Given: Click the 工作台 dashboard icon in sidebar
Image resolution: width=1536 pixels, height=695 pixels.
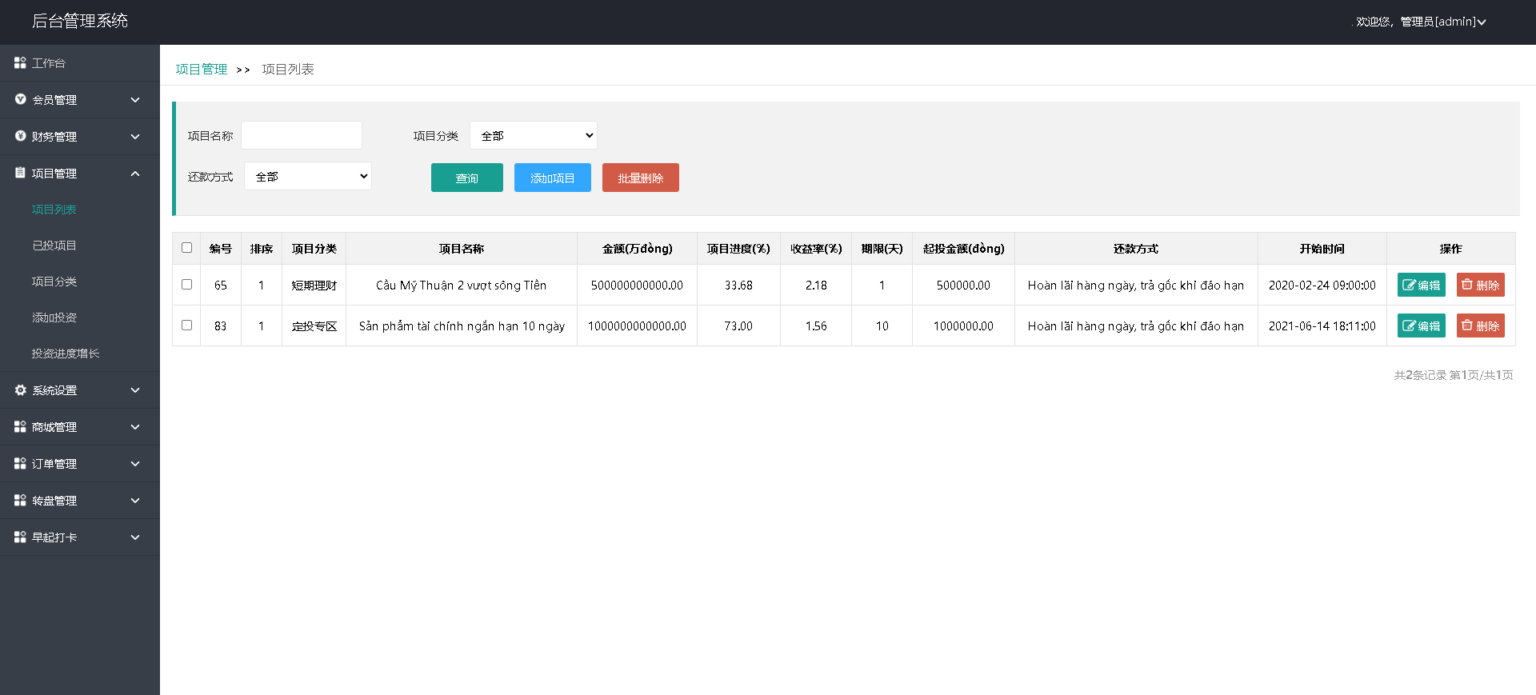Looking at the screenshot, I should (20, 63).
